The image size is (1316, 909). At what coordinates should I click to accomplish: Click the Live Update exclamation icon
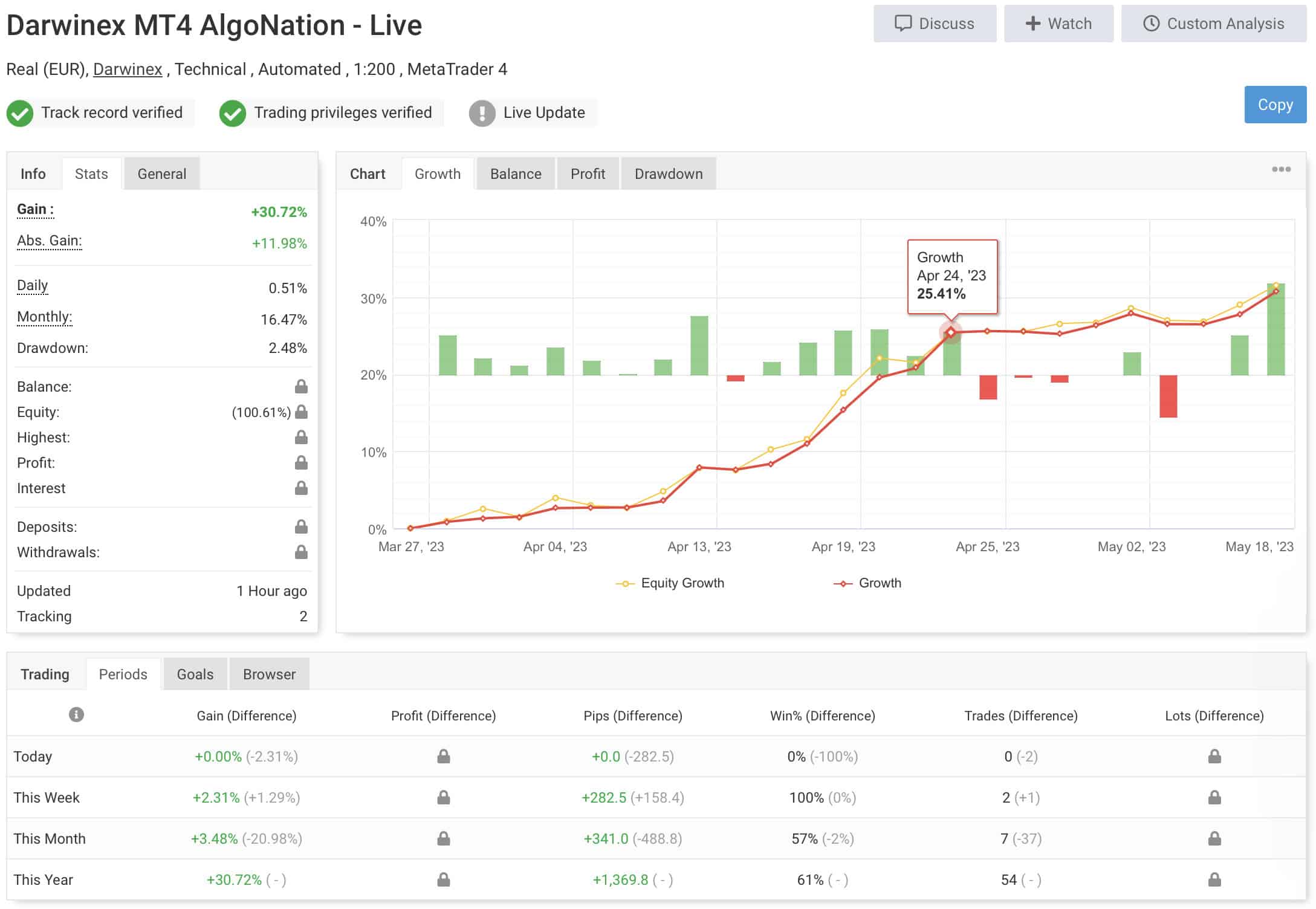pyautogui.click(x=482, y=113)
